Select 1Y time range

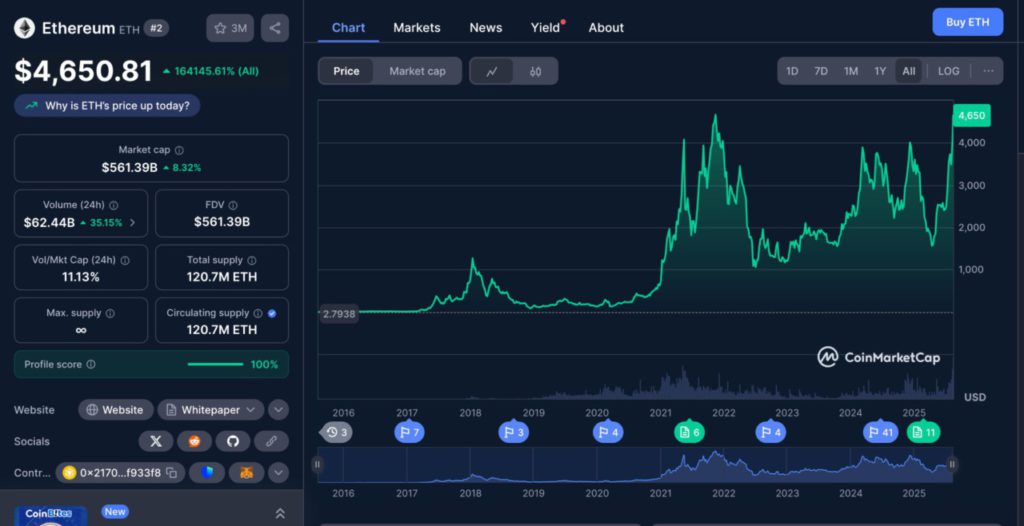[880, 71]
